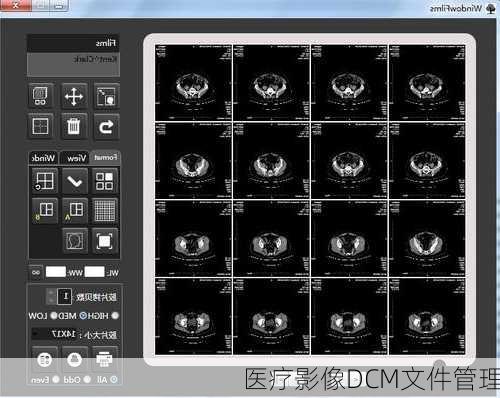Click the head outline image icon
500x398 pixels.
(75, 241)
